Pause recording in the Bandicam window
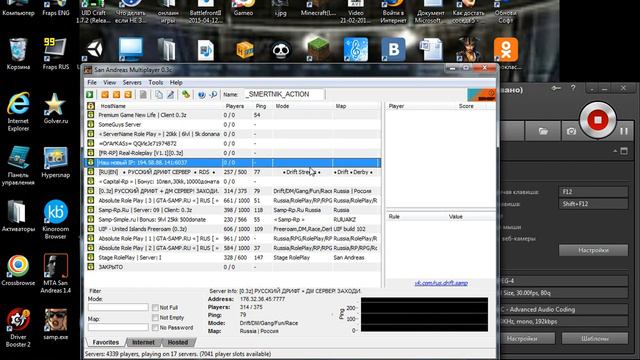Viewport: 640px width, 360px height. coord(624,131)
